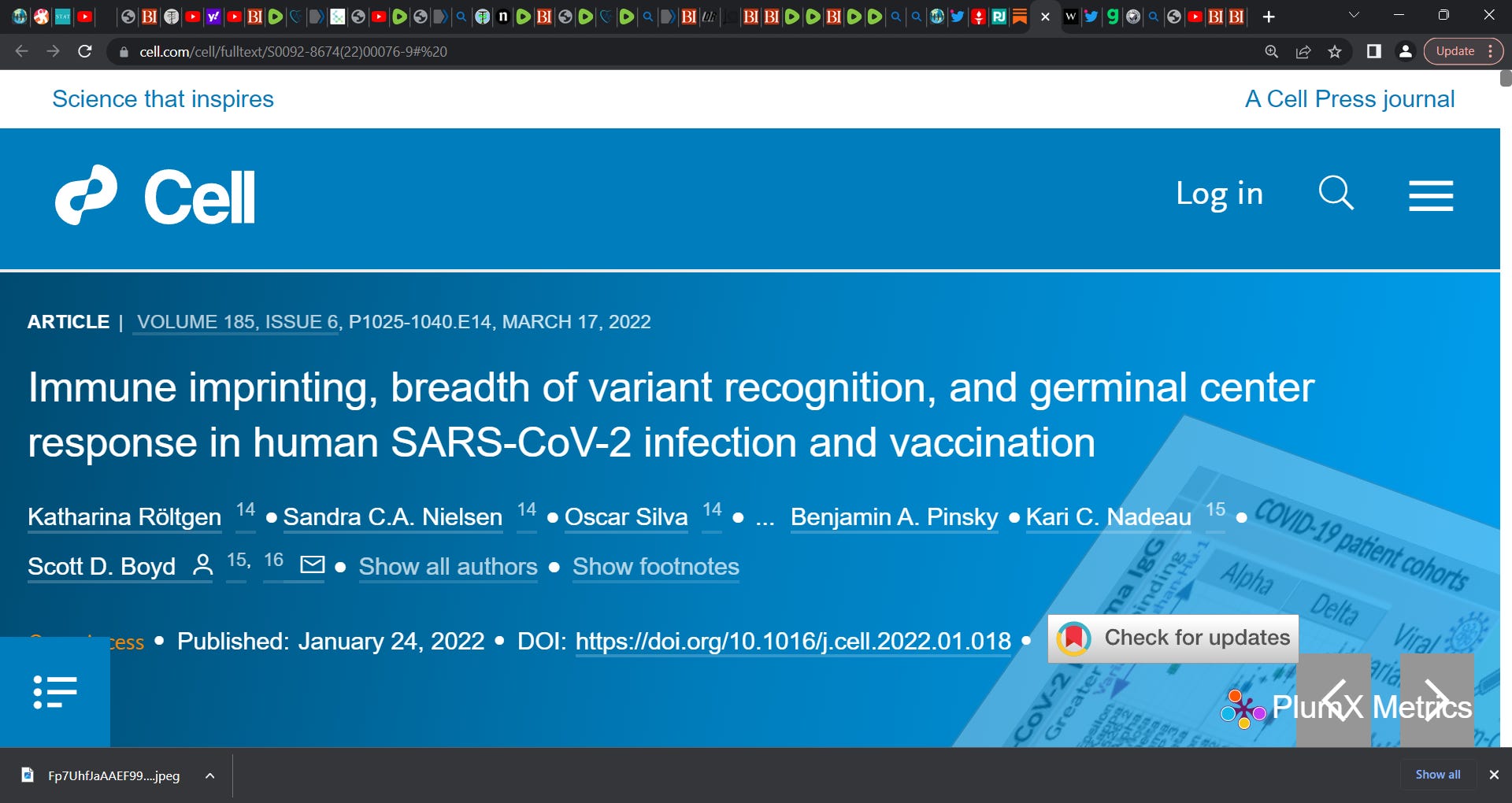Click the correspondence envelope icon
This screenshot has width=1512, height=803.
pos(313,564)
